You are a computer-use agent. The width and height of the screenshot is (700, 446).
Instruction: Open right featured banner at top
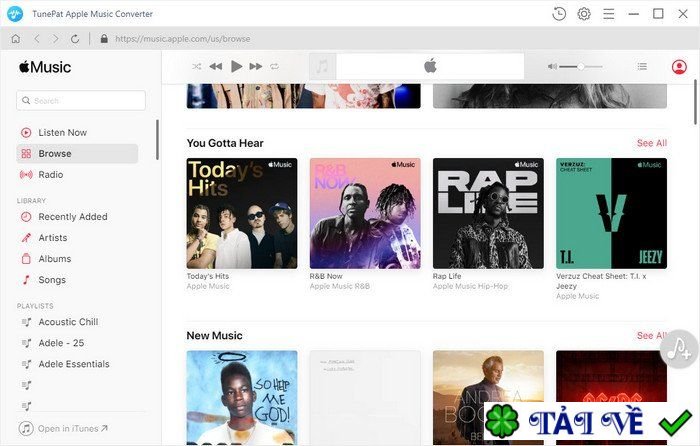point(550,96)
